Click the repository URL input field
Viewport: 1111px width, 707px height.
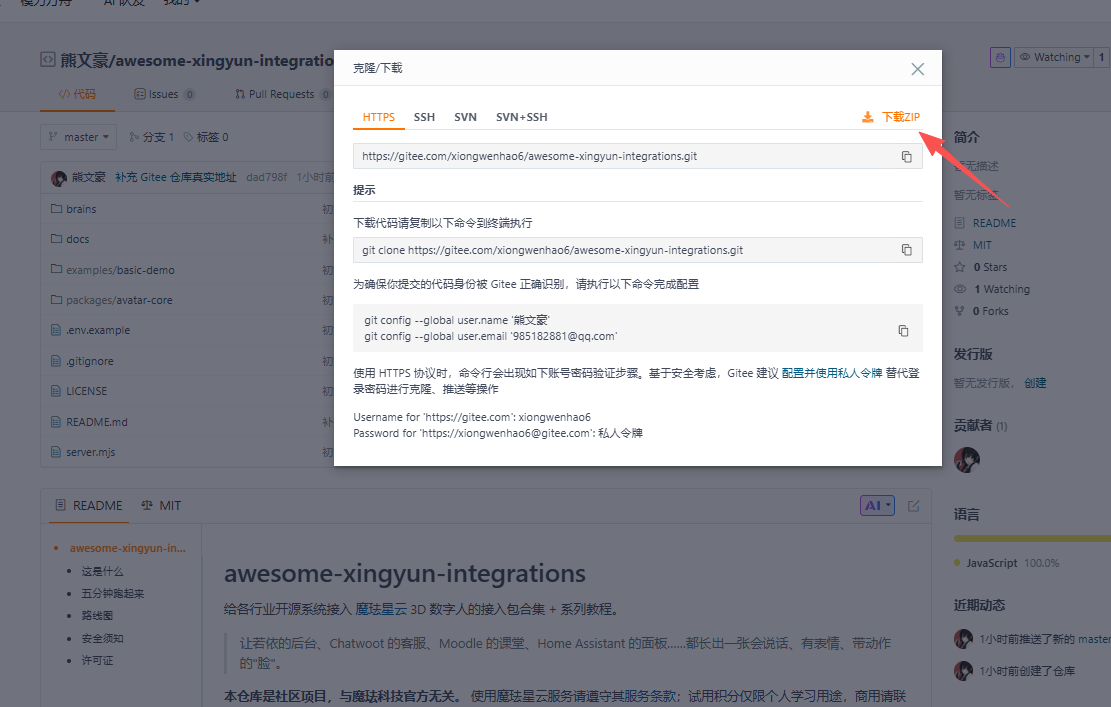coord(638,157)
